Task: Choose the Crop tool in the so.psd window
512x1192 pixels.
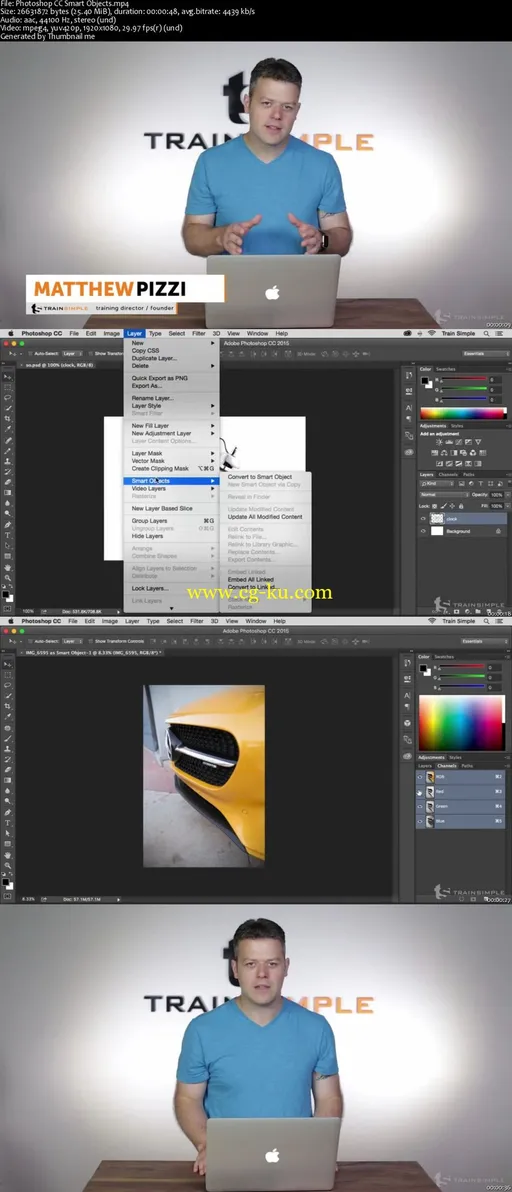Action: point(8,419)
